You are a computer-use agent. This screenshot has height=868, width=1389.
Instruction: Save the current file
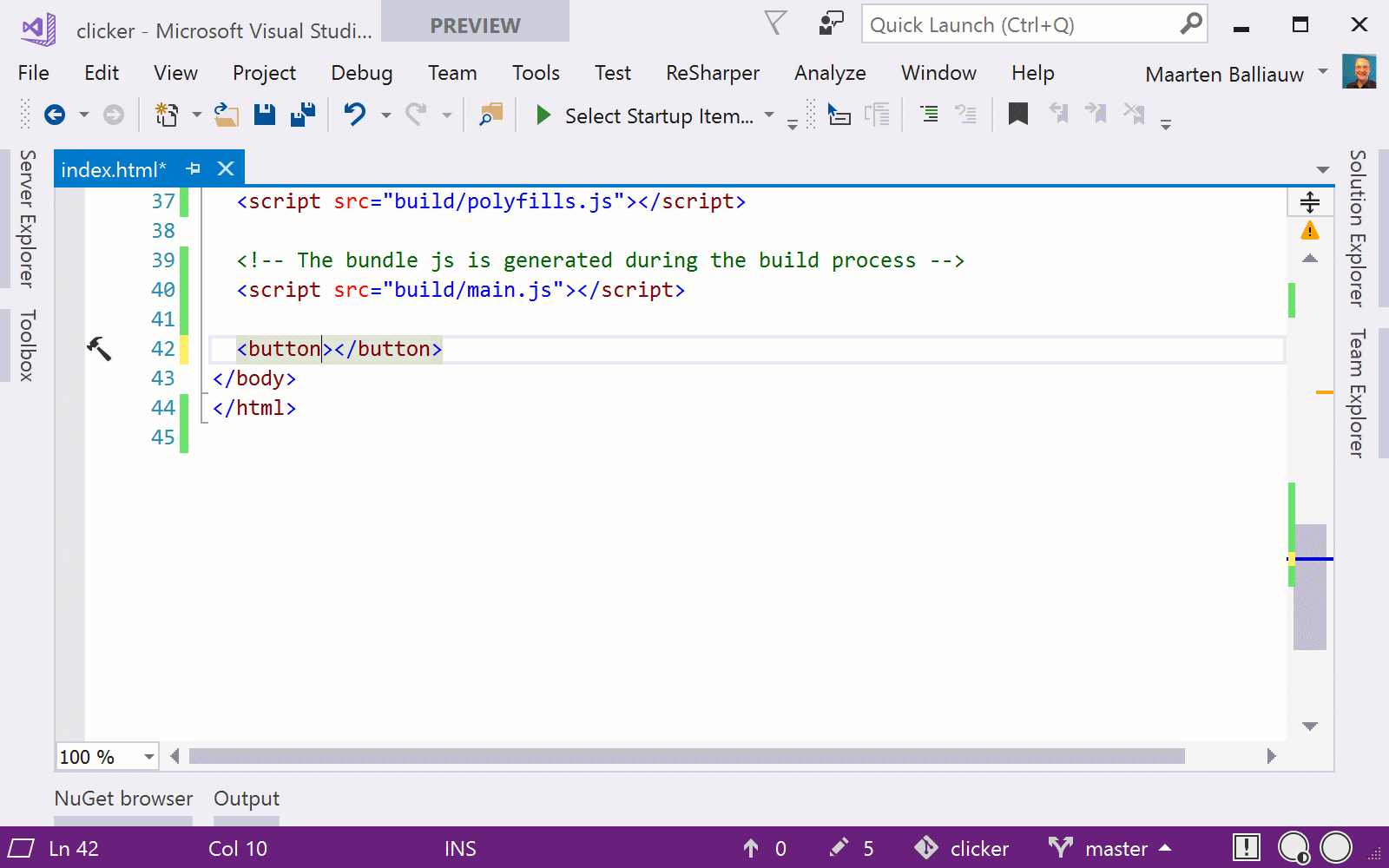264,114
